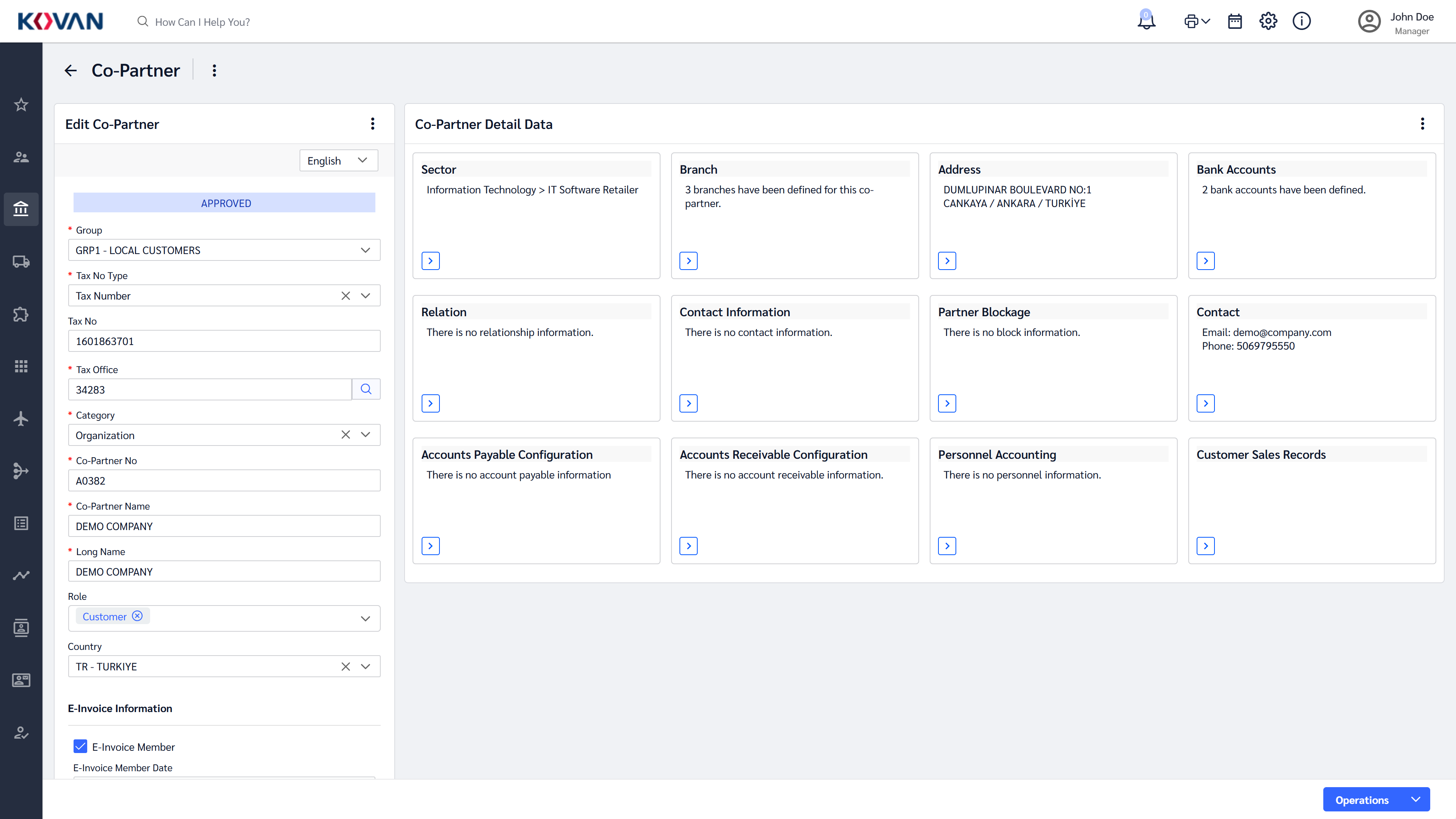Open the Edit Co-Partner panel options menu
The width and height of the screenshot is (1456, 819).
pos(372,124)
